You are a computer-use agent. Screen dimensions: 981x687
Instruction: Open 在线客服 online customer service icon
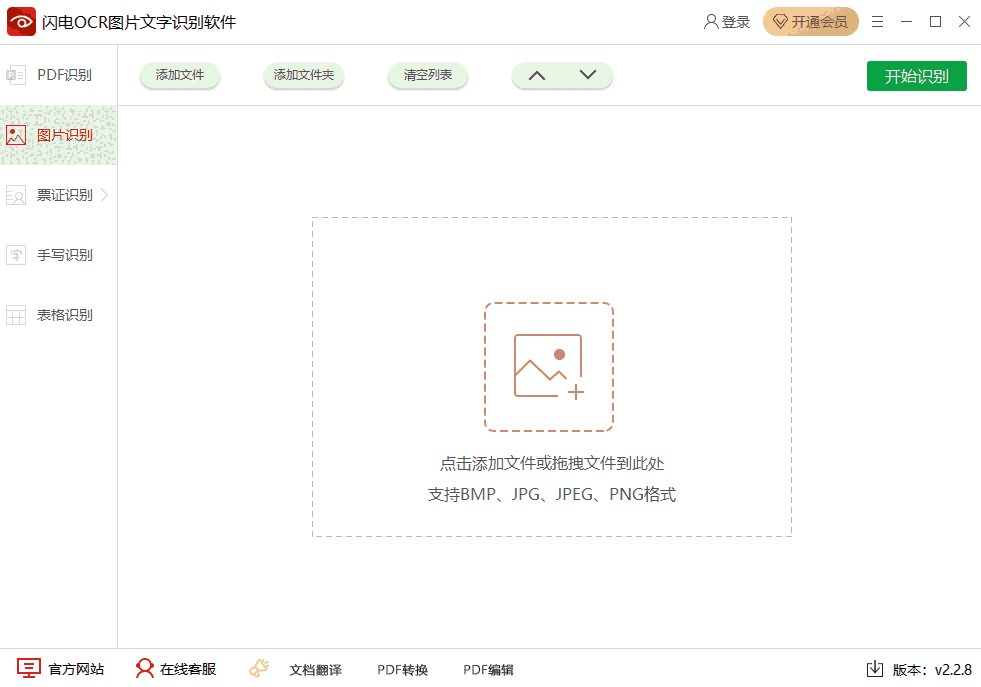point(143,669)
